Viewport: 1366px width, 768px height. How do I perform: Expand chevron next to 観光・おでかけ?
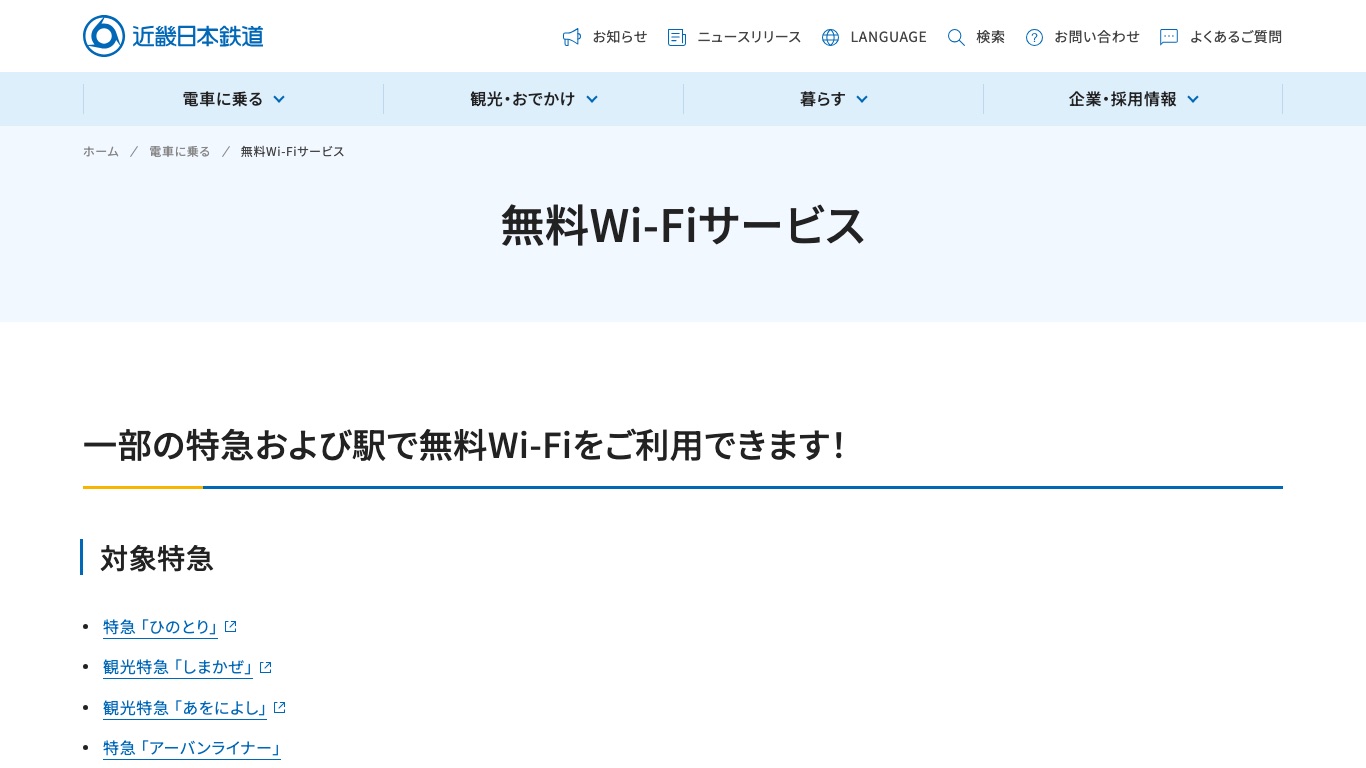click(592, 99)
